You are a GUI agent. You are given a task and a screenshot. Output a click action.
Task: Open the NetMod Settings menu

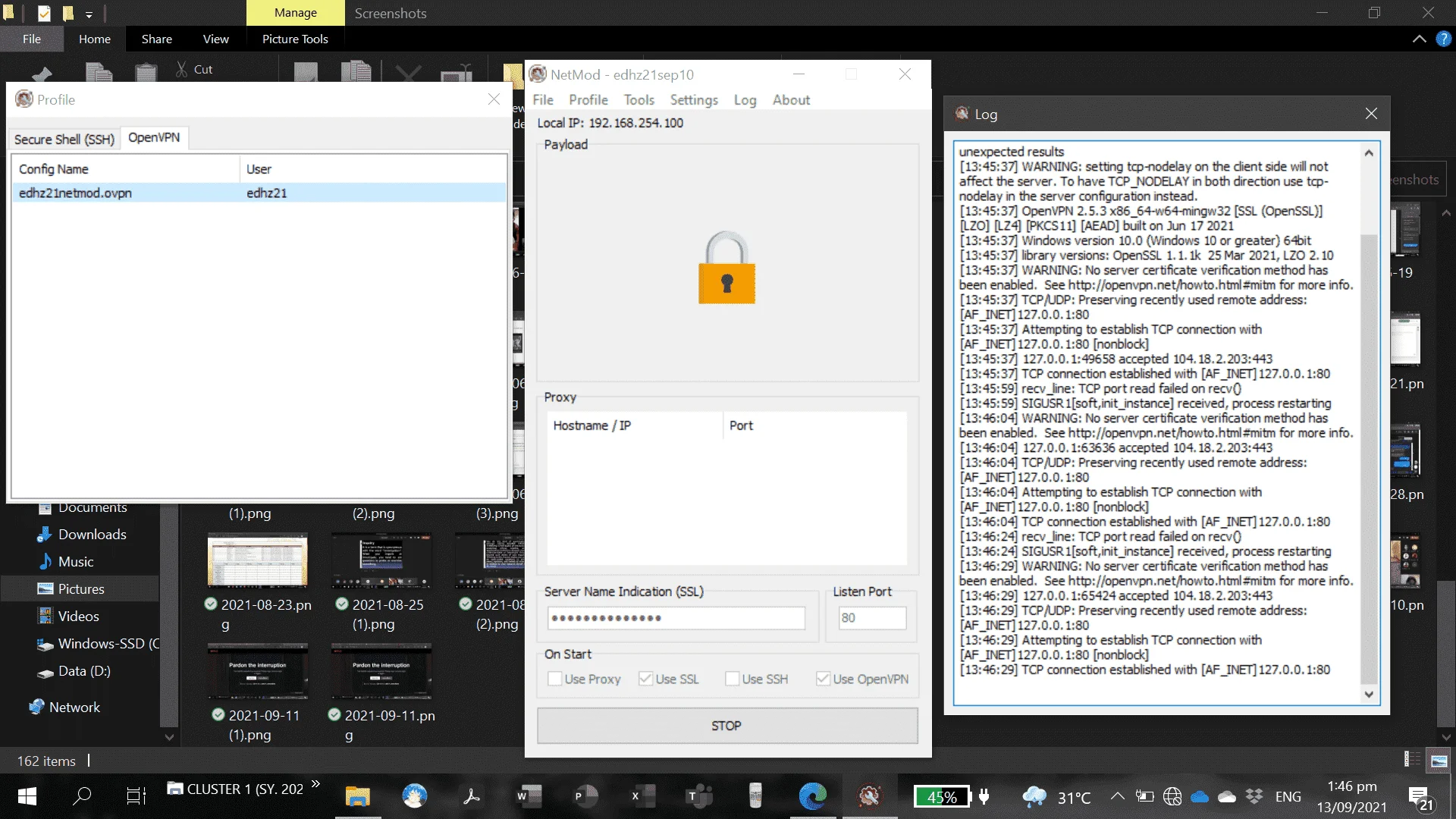(x=694, y=100)
